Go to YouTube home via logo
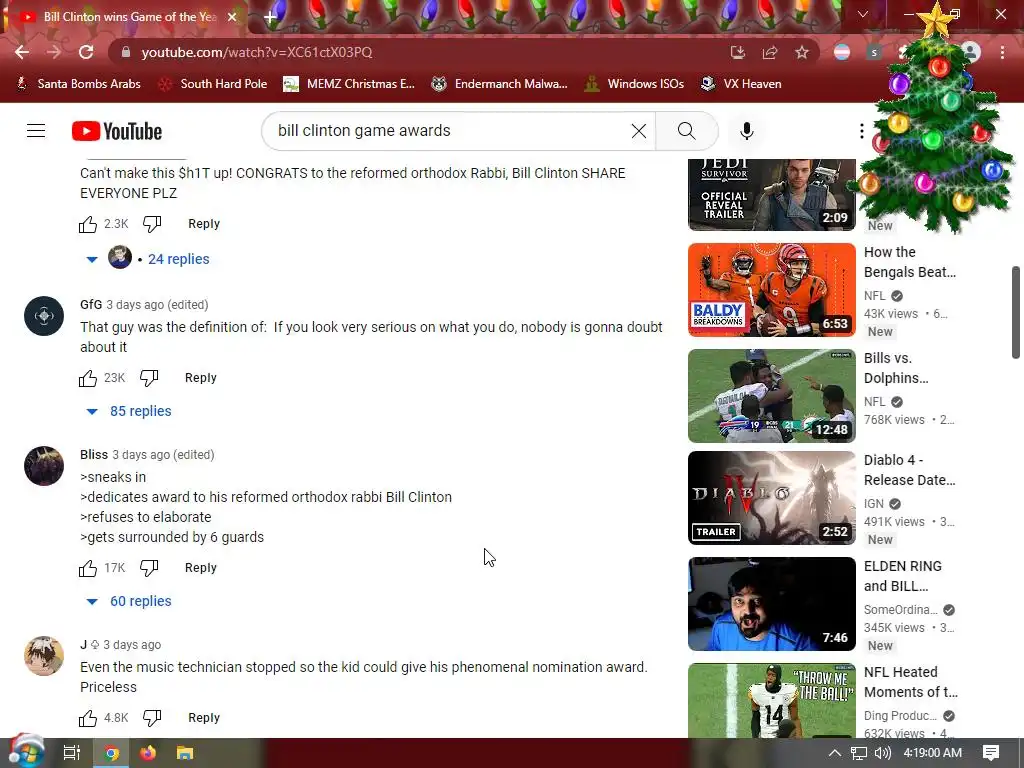This screenshot has width=1024, height=768. click(x=117, y=131)
